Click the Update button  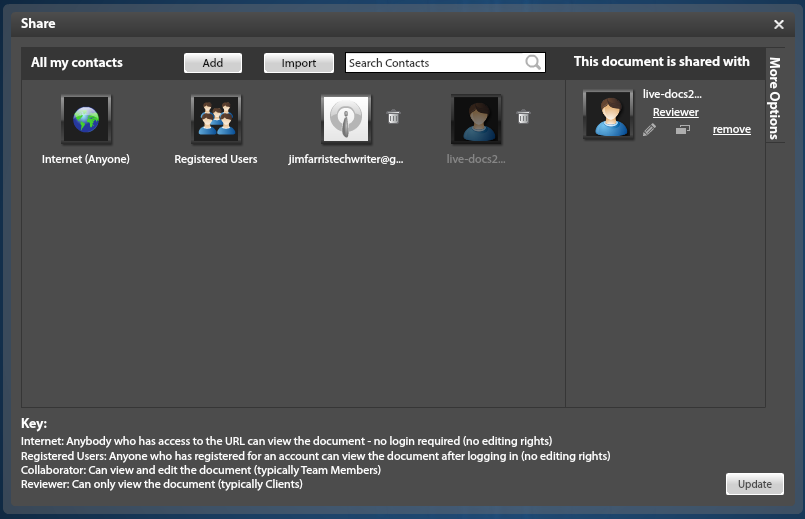(x=754, y=484)
